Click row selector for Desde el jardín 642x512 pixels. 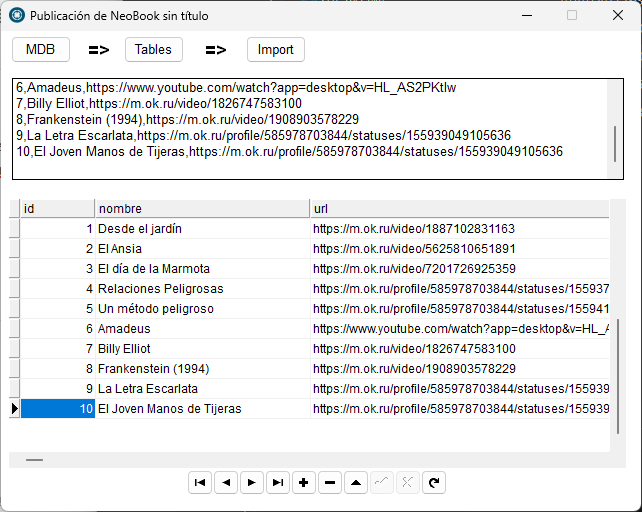pyautogui.click(x=14, y=229)
